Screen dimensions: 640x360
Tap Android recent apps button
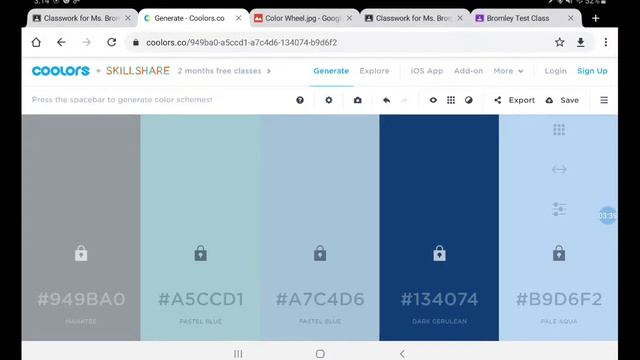point(238,353)
